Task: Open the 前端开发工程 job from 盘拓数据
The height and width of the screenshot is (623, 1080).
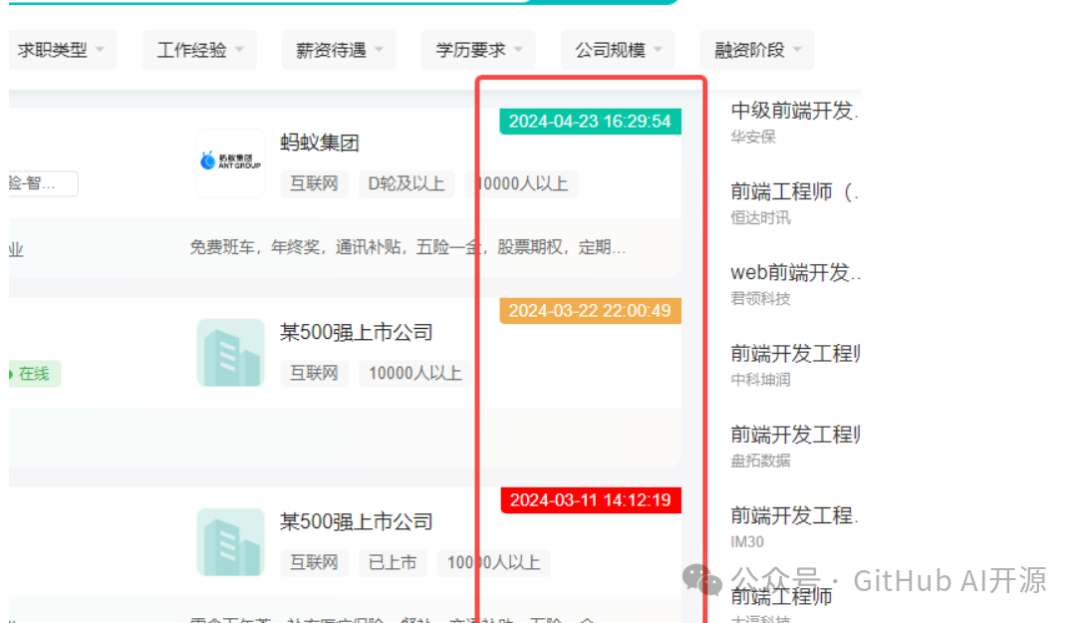Action: [x=796, y=435]
